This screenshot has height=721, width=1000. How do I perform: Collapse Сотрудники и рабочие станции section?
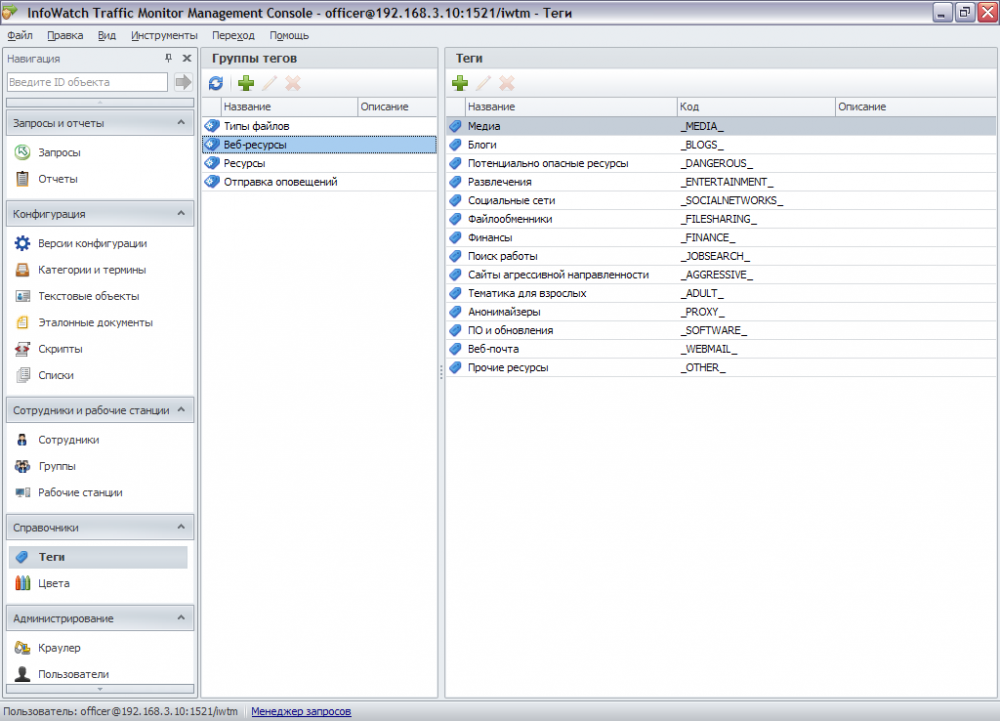point(181,410)
